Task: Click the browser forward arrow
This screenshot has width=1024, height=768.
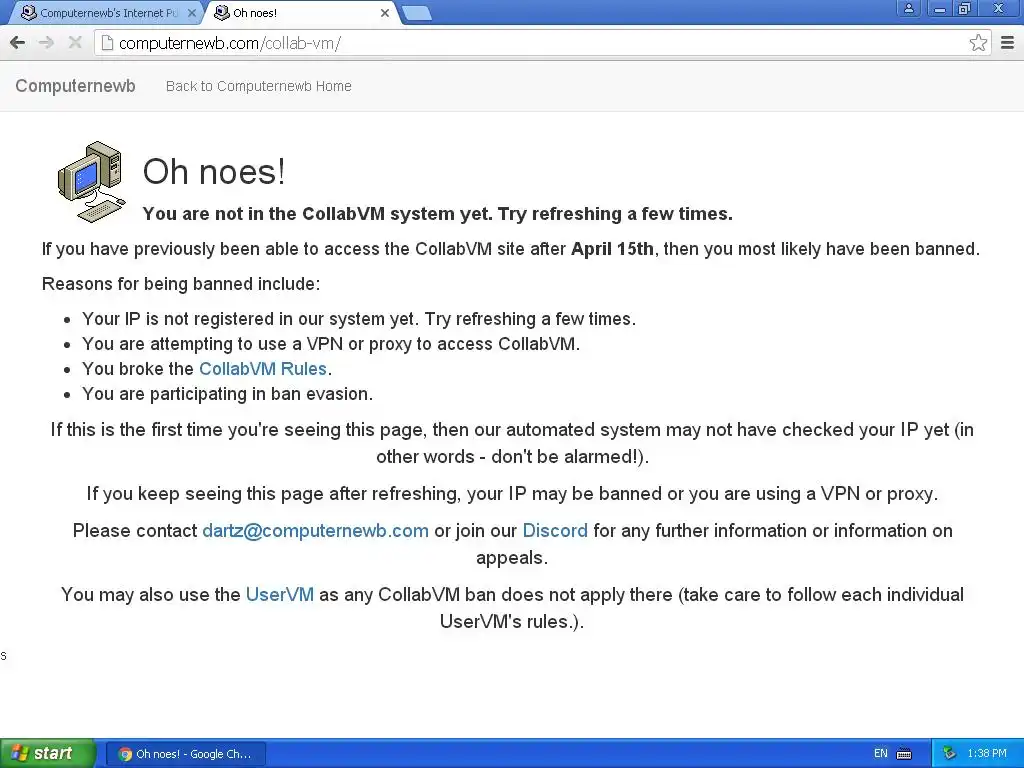Action: coord(46,43)
